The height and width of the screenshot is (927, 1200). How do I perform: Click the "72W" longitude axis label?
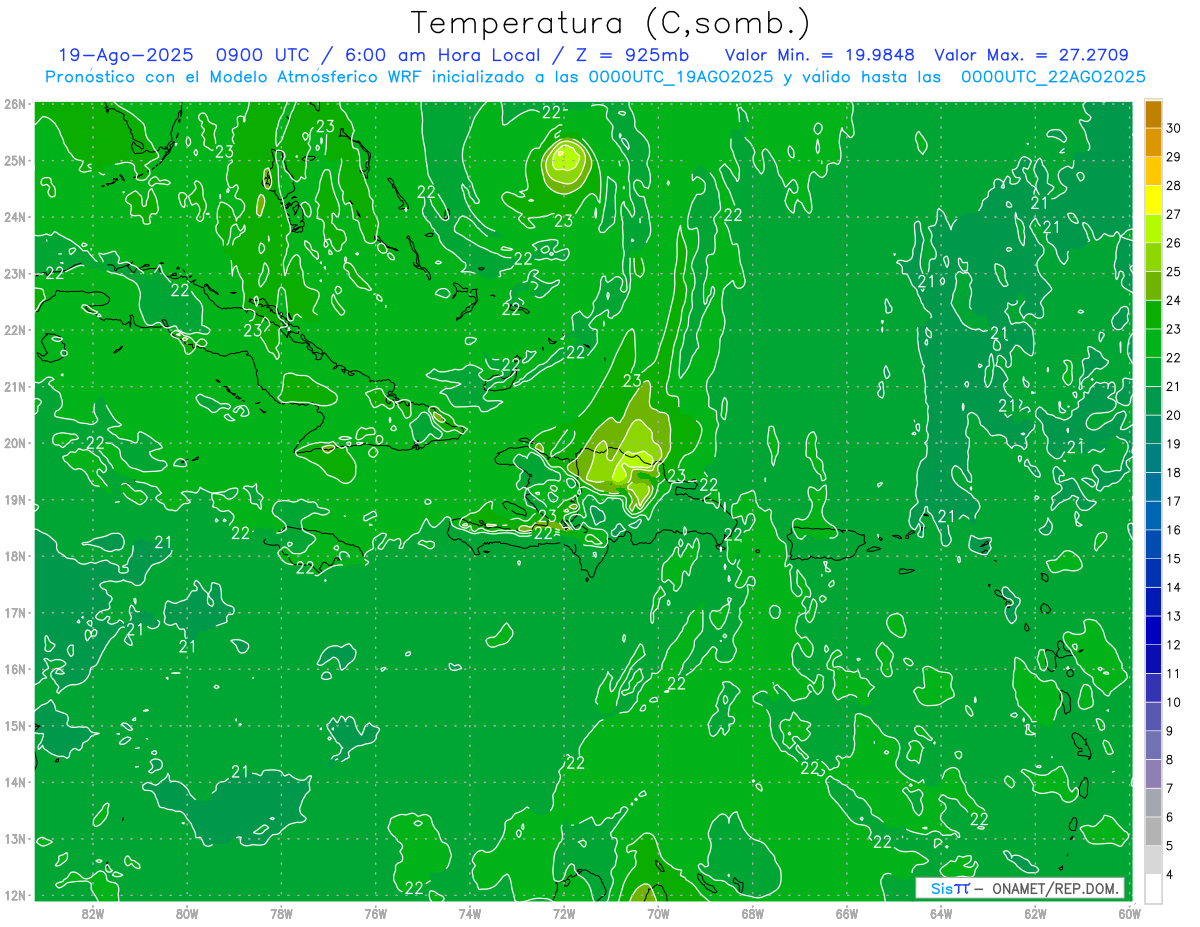click(564, 913)
